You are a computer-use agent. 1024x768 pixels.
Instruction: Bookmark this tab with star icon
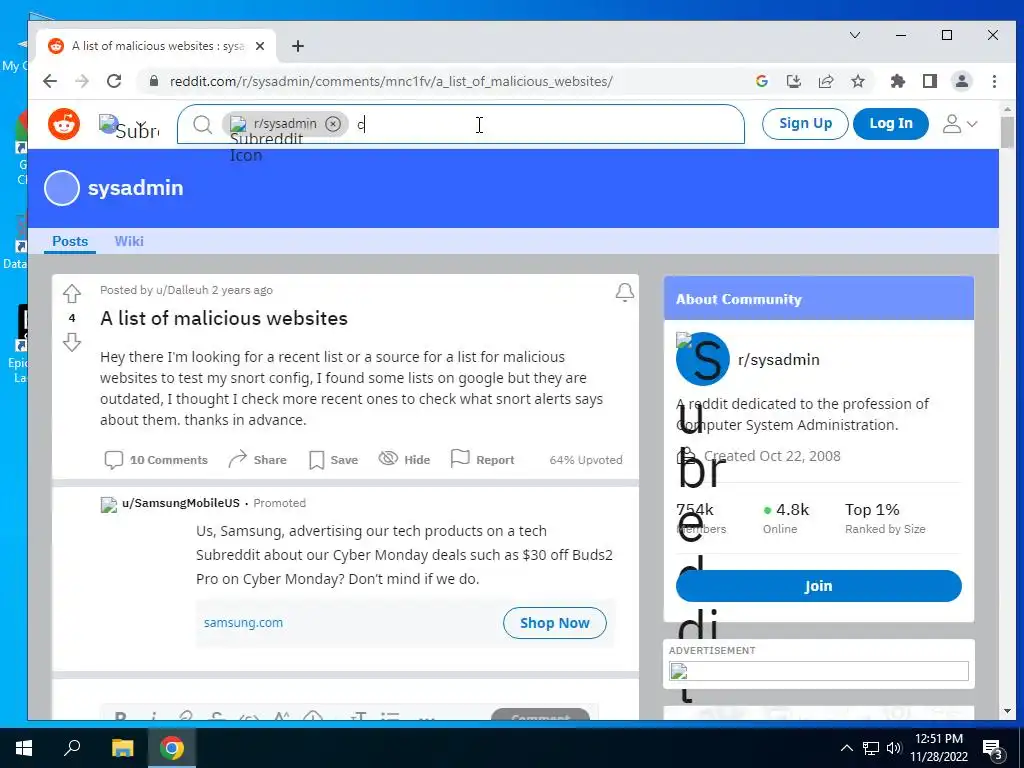click(x=858, y=81)
